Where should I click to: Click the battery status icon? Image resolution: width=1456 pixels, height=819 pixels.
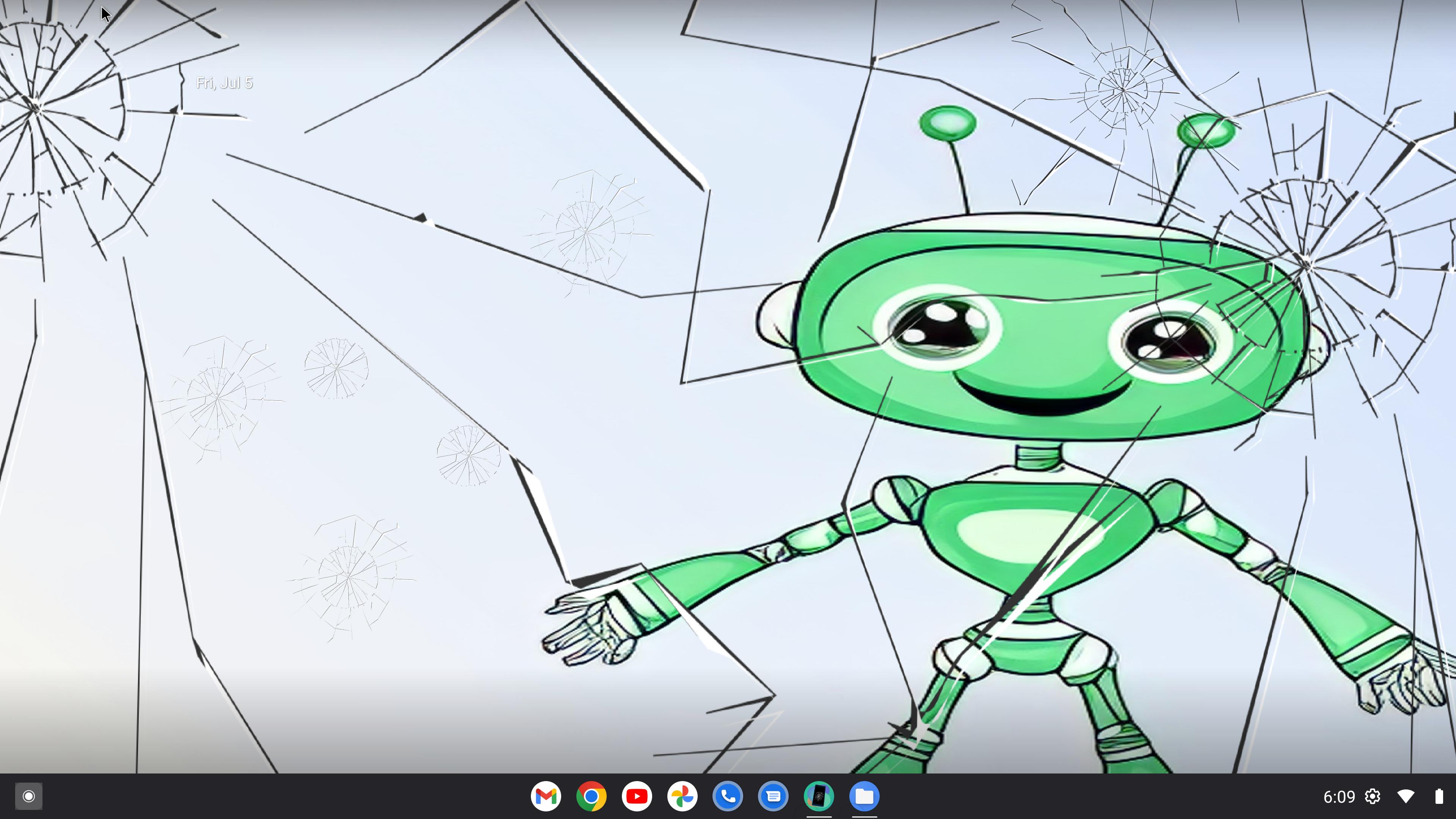1439,796
